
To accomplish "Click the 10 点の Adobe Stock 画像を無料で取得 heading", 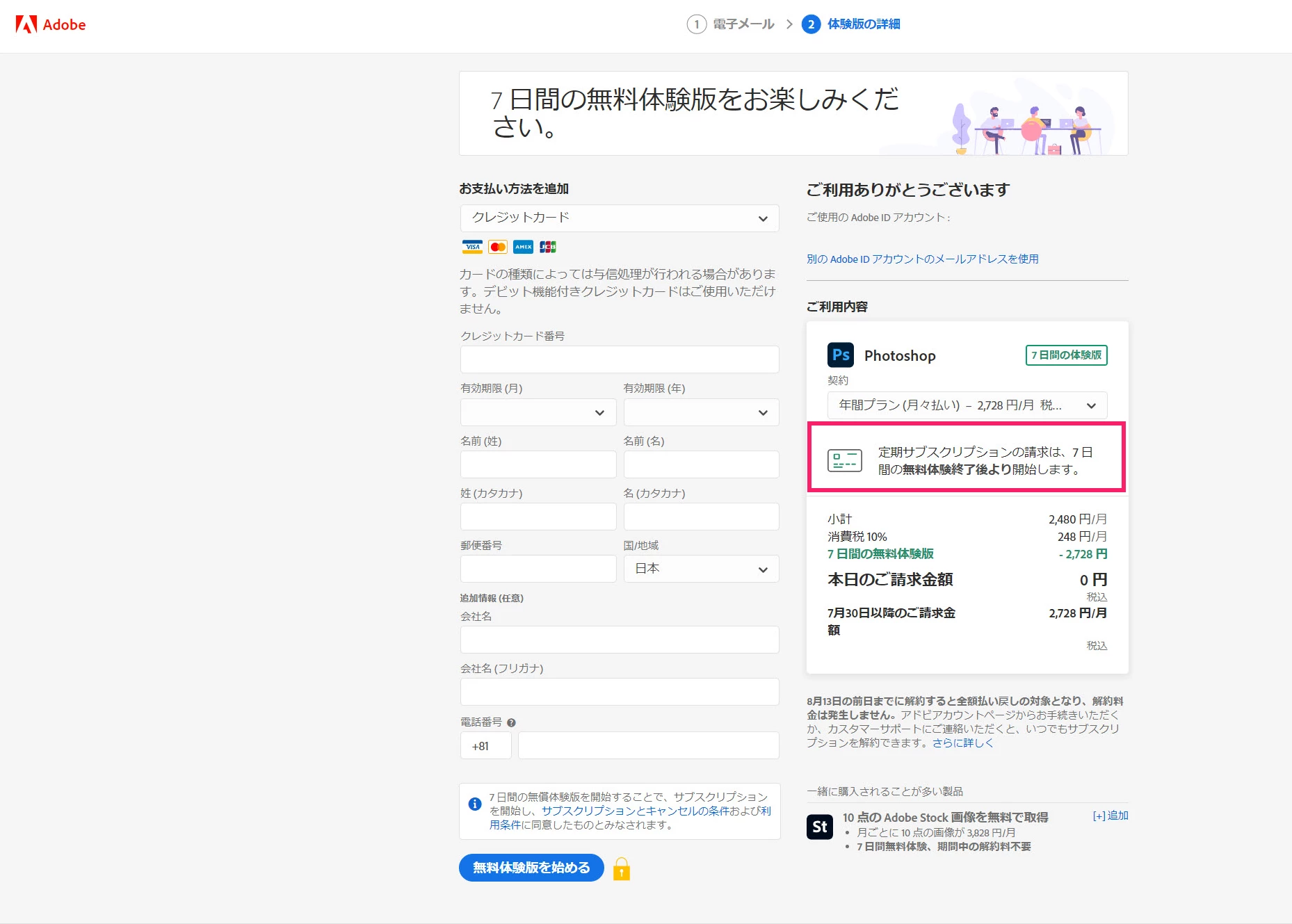I will 945,818.
